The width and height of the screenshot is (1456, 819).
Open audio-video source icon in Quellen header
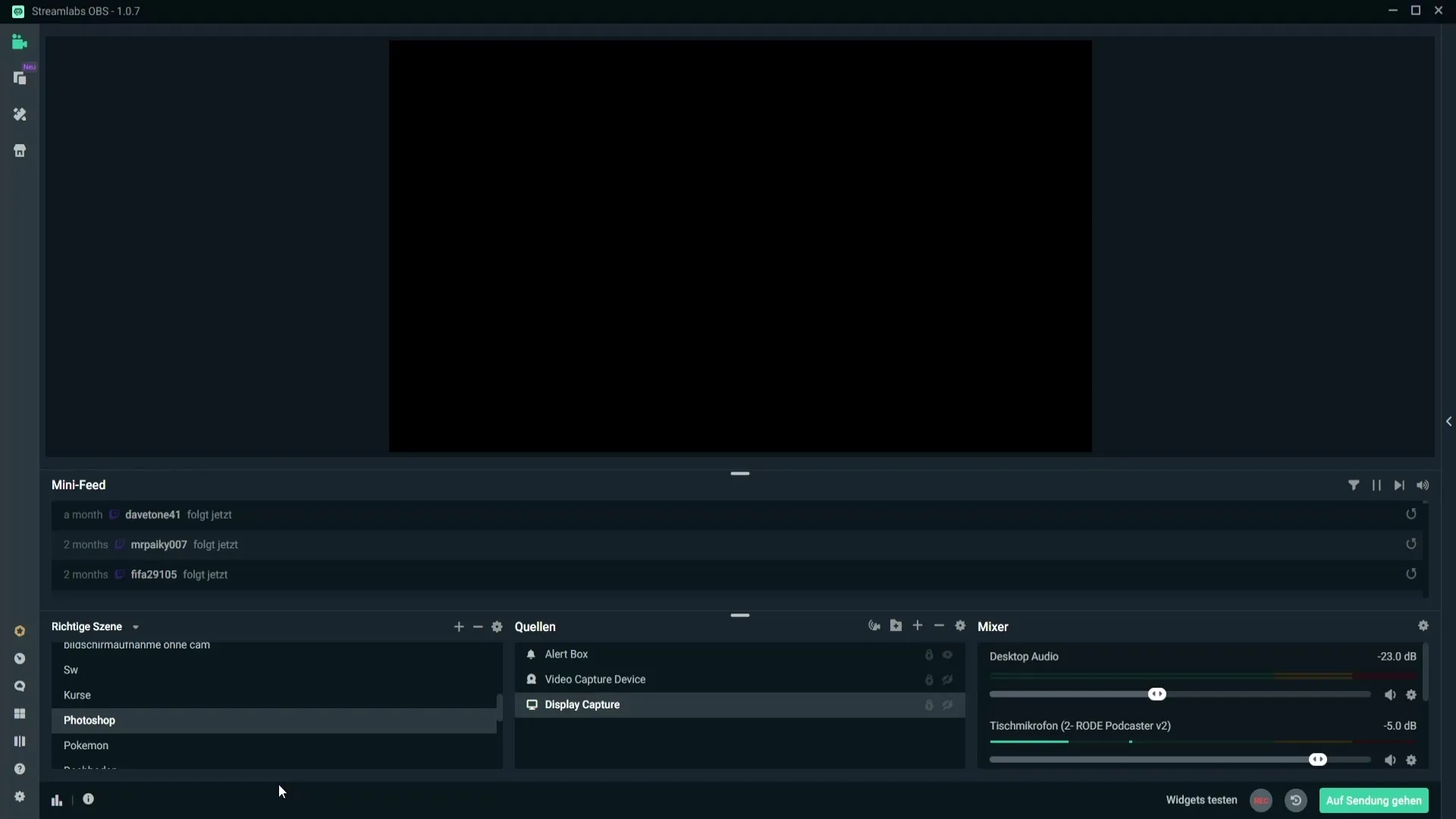point(874,626)
